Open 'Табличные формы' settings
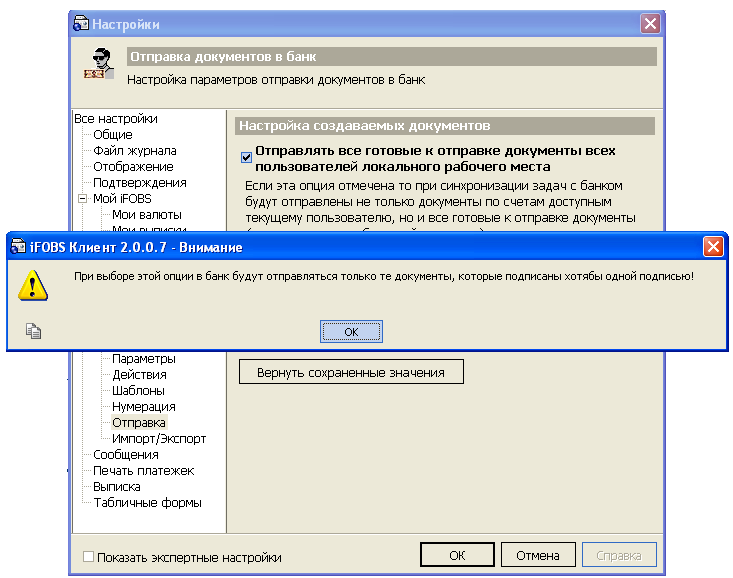The height and width of the screenshot is (578, 733). pos(147,503)
